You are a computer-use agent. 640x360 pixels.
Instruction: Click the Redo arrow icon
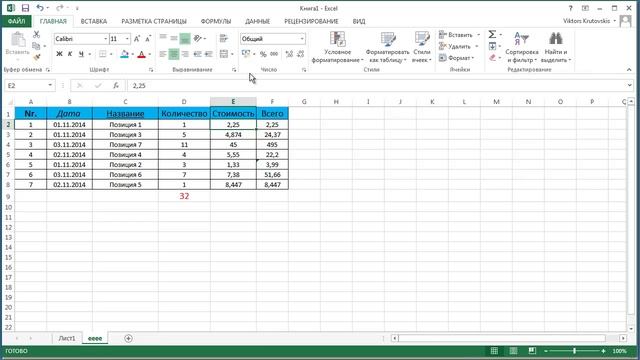(x=60, y=8)
